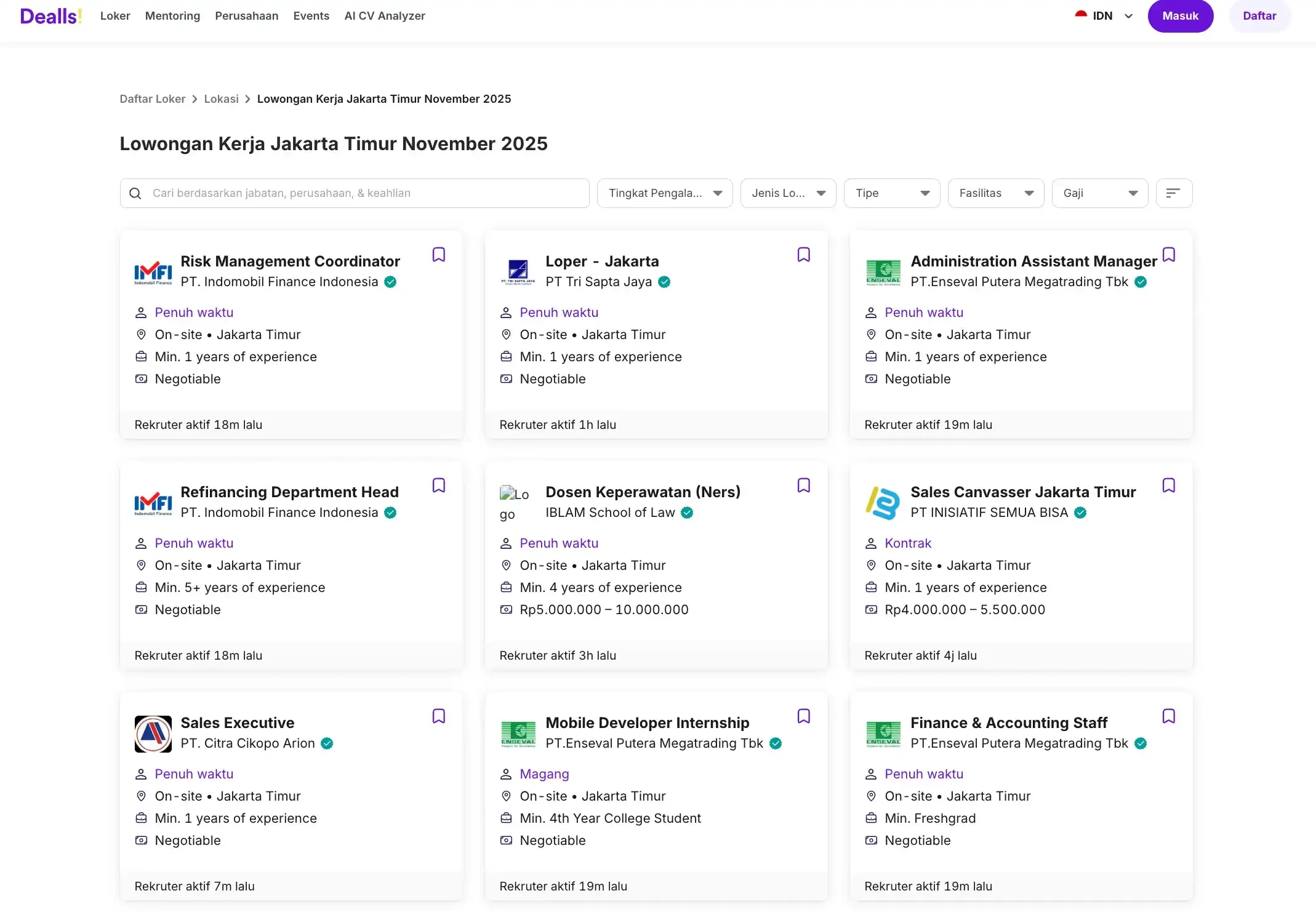Click the sort filter icon button
Viewport: 1316px width, 912px height.
(1173, 193)
